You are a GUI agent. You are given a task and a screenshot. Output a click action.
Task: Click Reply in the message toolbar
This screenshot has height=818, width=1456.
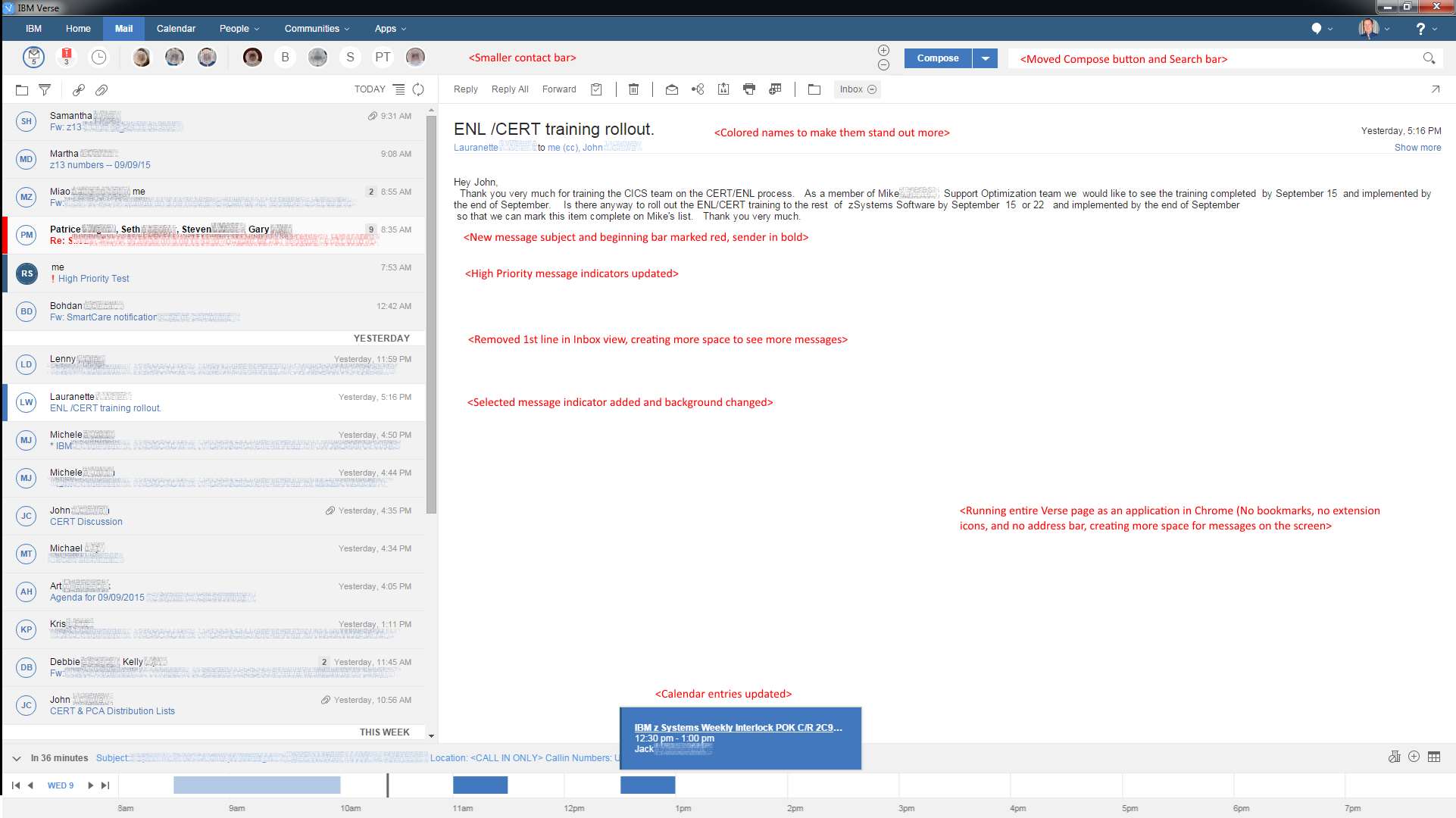coord(466,89)
